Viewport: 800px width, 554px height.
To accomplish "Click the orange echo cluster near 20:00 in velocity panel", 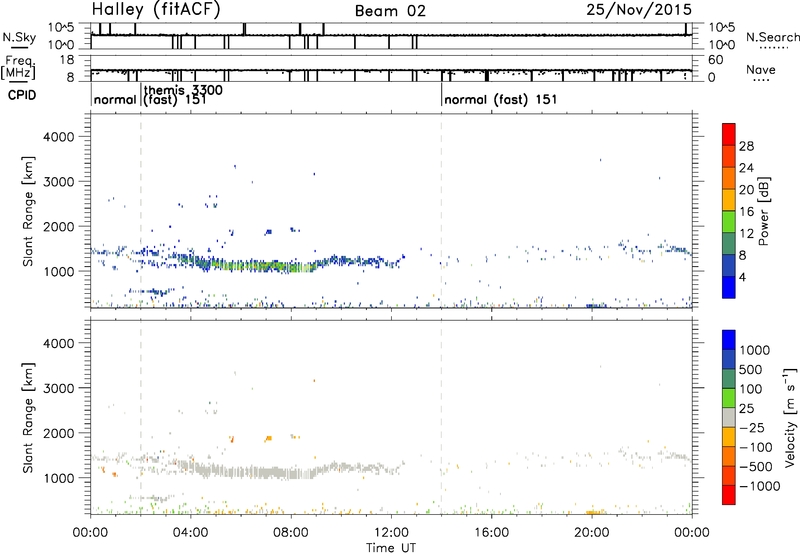I will 595,512.
